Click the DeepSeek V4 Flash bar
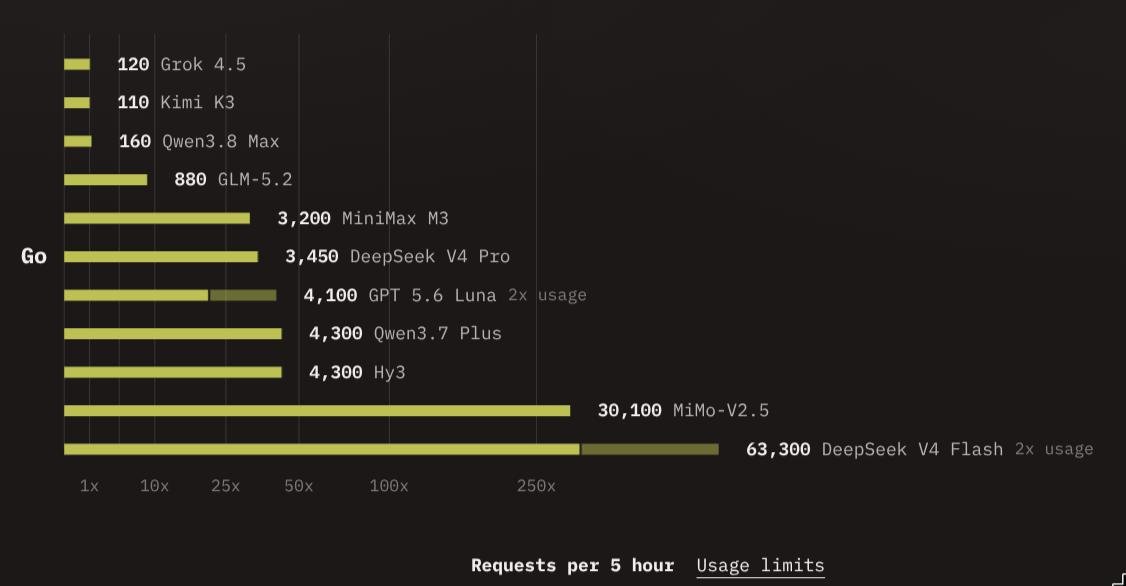 tap(391, 450)
